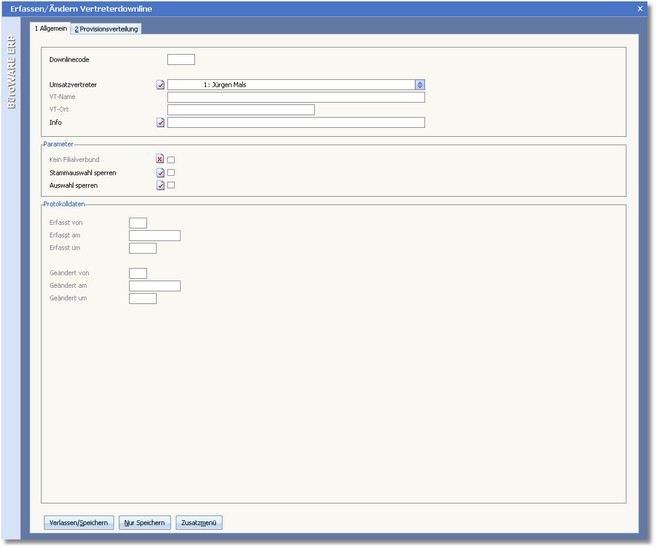Click the Nur Speichern button
Viewport: 656px width, 548px height.
[144, 522]
